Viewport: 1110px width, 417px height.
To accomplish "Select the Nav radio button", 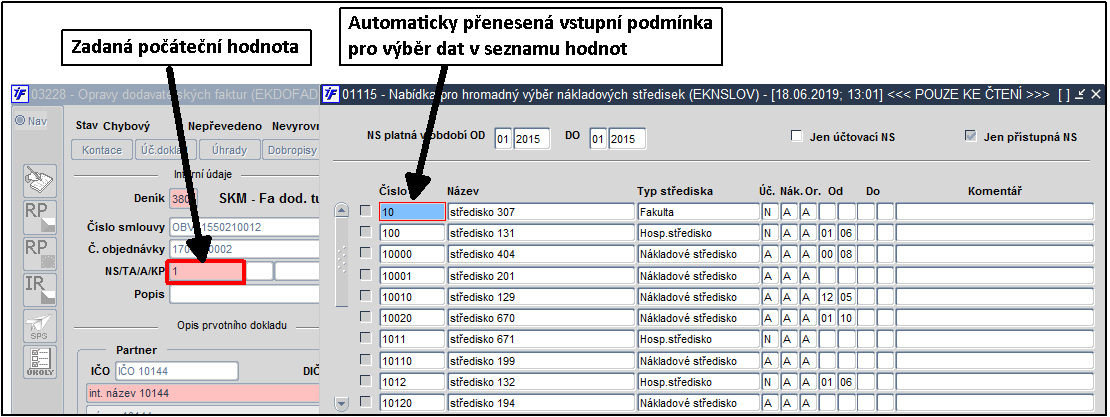I will 20,121.
